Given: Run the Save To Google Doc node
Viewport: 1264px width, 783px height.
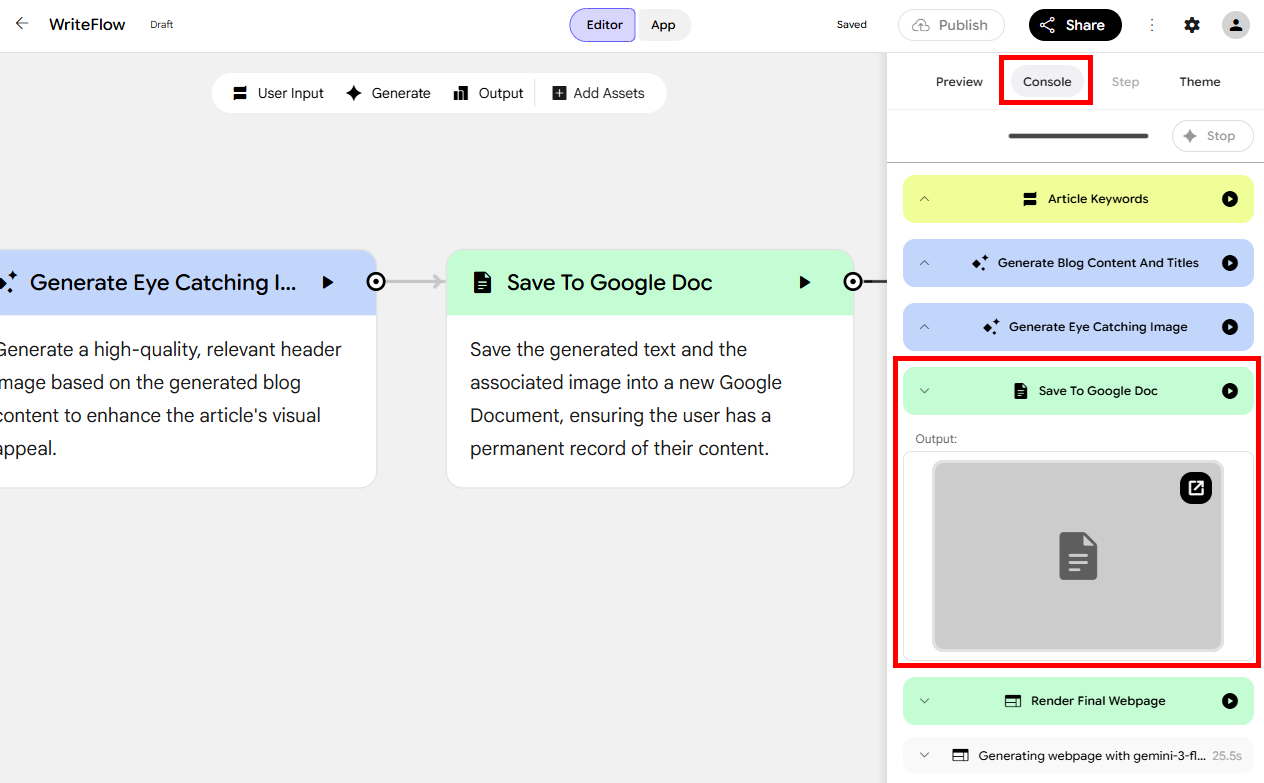Looking at the screenshot, I should [805, 283].
